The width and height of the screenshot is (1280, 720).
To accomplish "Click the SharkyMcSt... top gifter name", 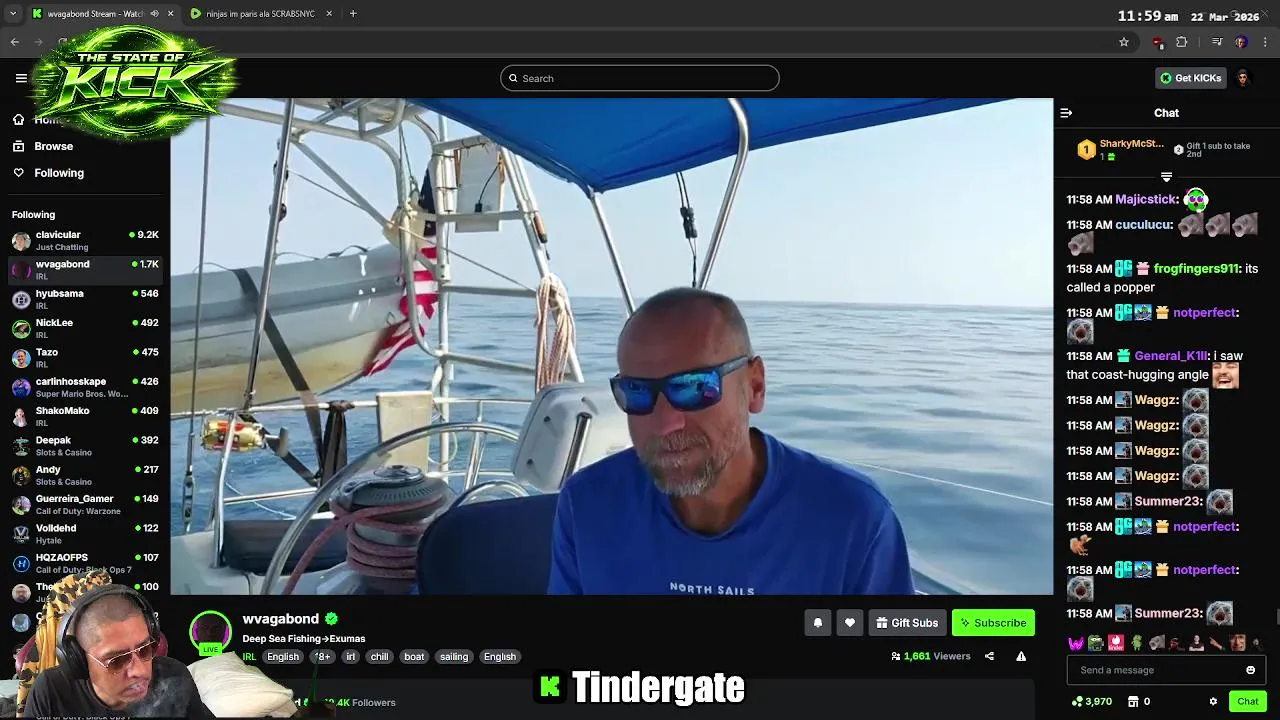I will (1131, 144).
